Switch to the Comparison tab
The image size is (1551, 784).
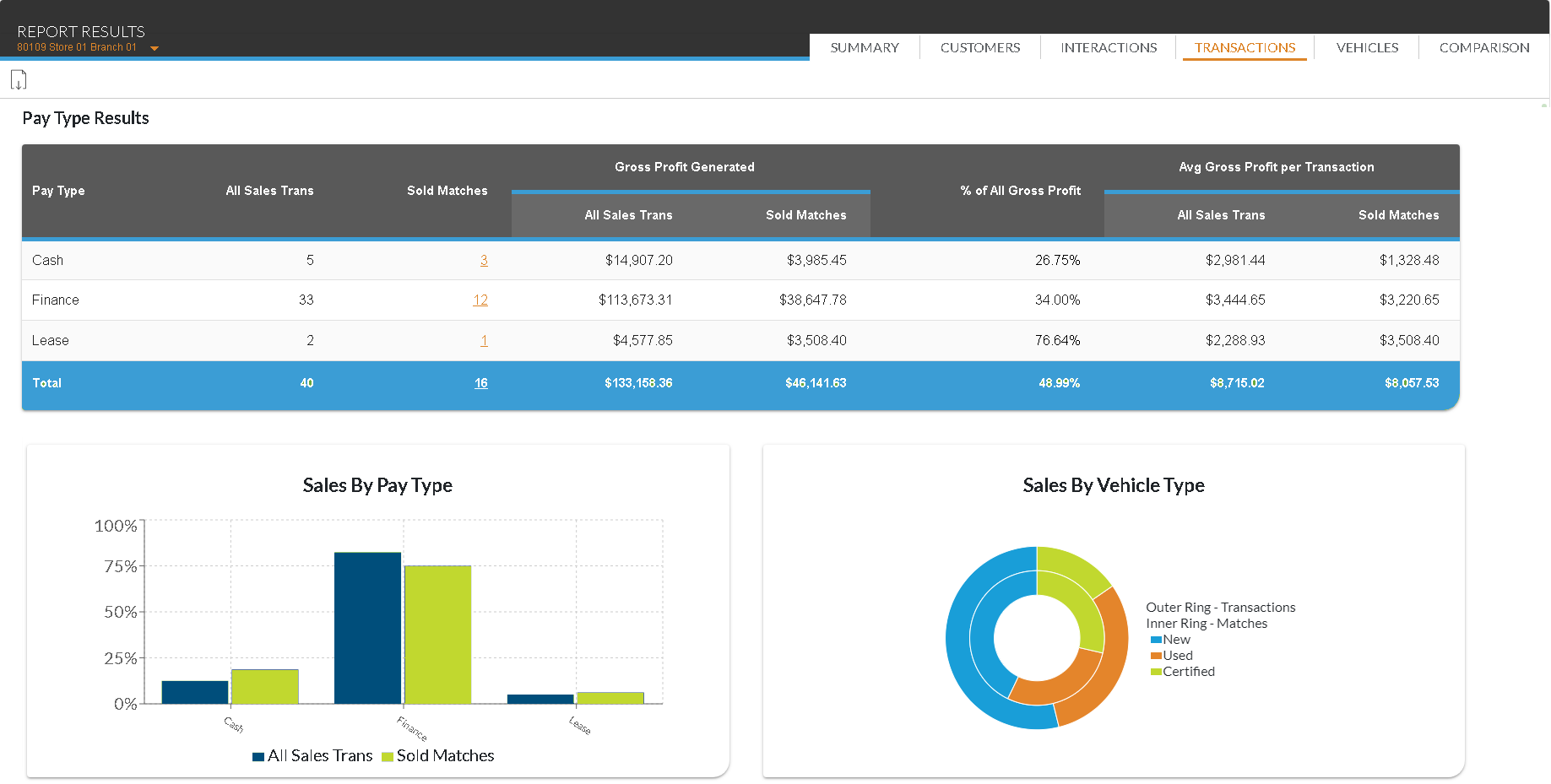click(x=1483, y=48)
